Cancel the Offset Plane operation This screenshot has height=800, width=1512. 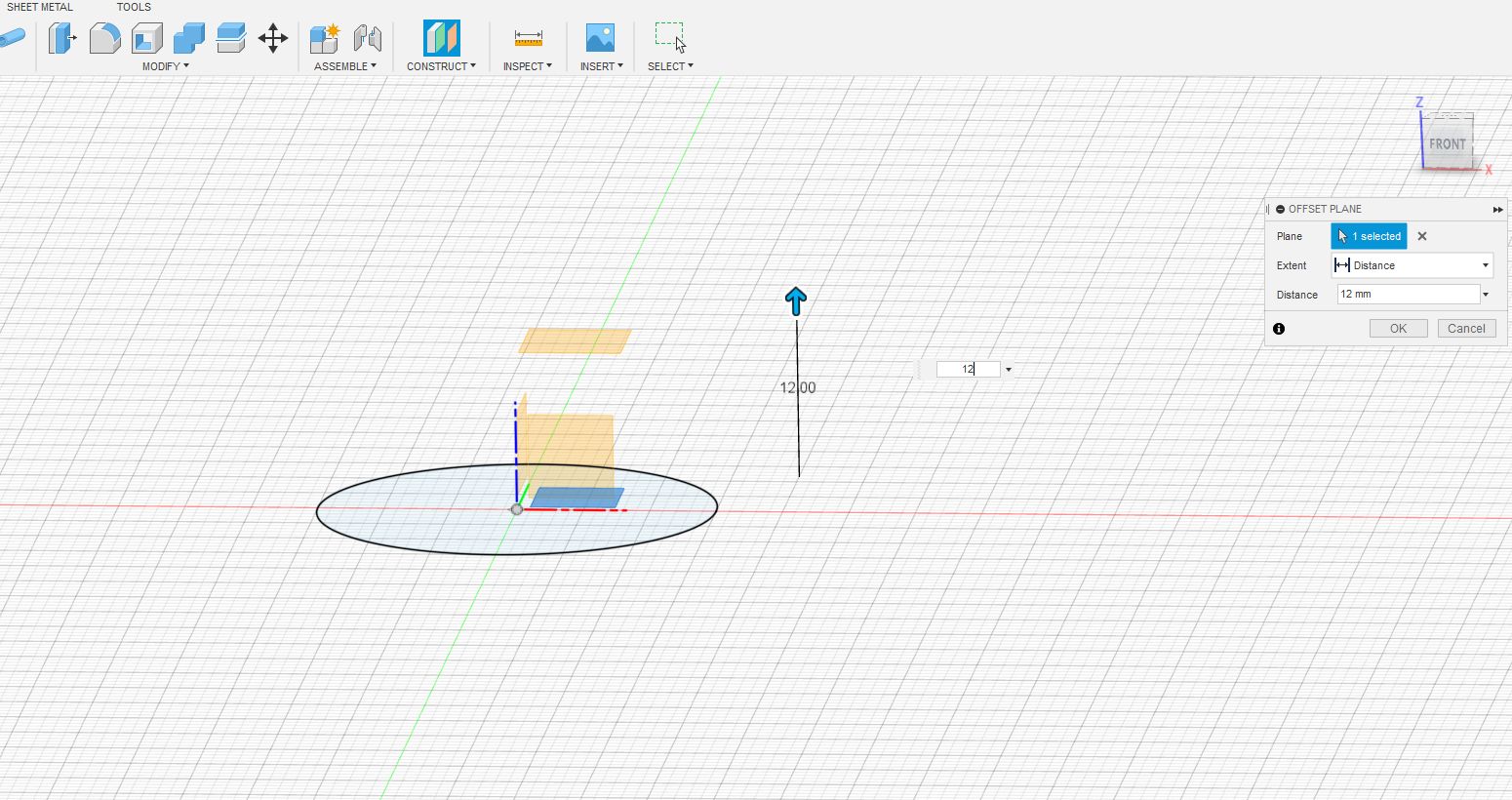[1466, 328]
